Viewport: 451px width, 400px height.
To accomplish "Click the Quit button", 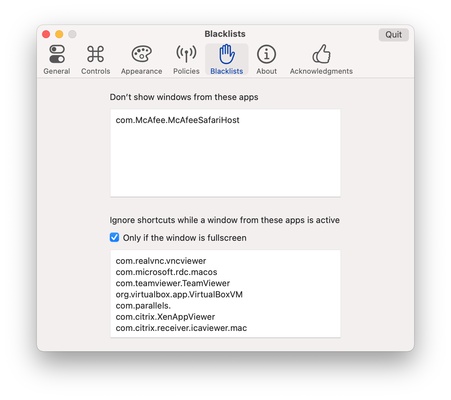I will coord(393,35).
